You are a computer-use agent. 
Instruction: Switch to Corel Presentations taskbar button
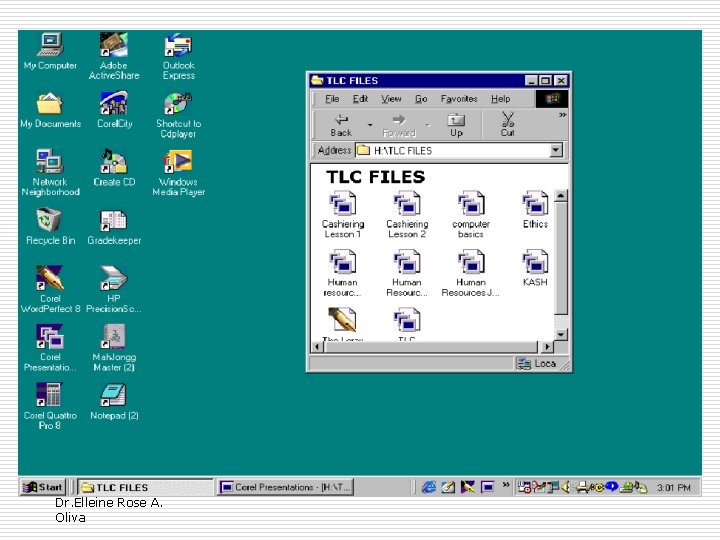tap(285, 487)
